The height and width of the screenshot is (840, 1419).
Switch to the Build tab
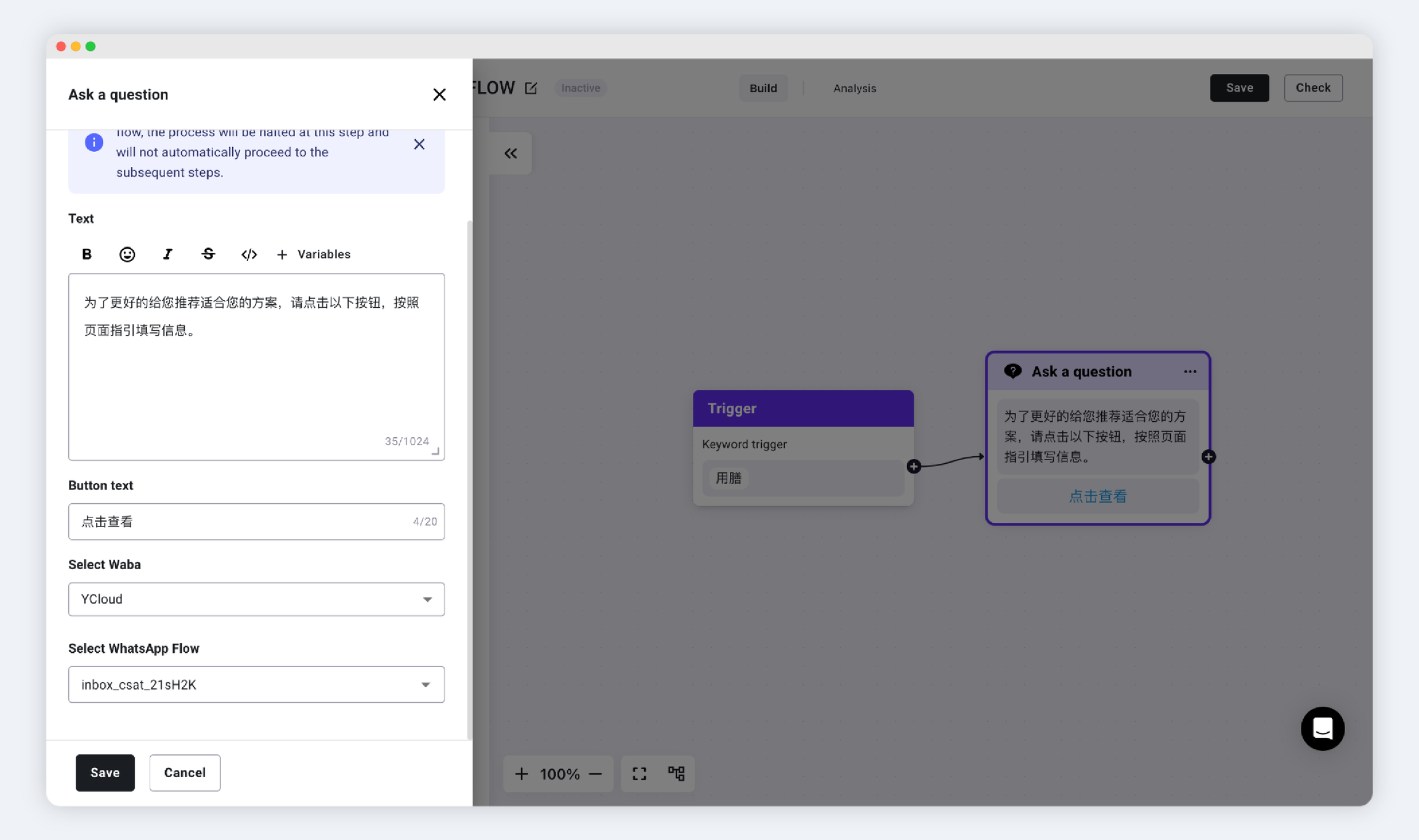[763, 88]
